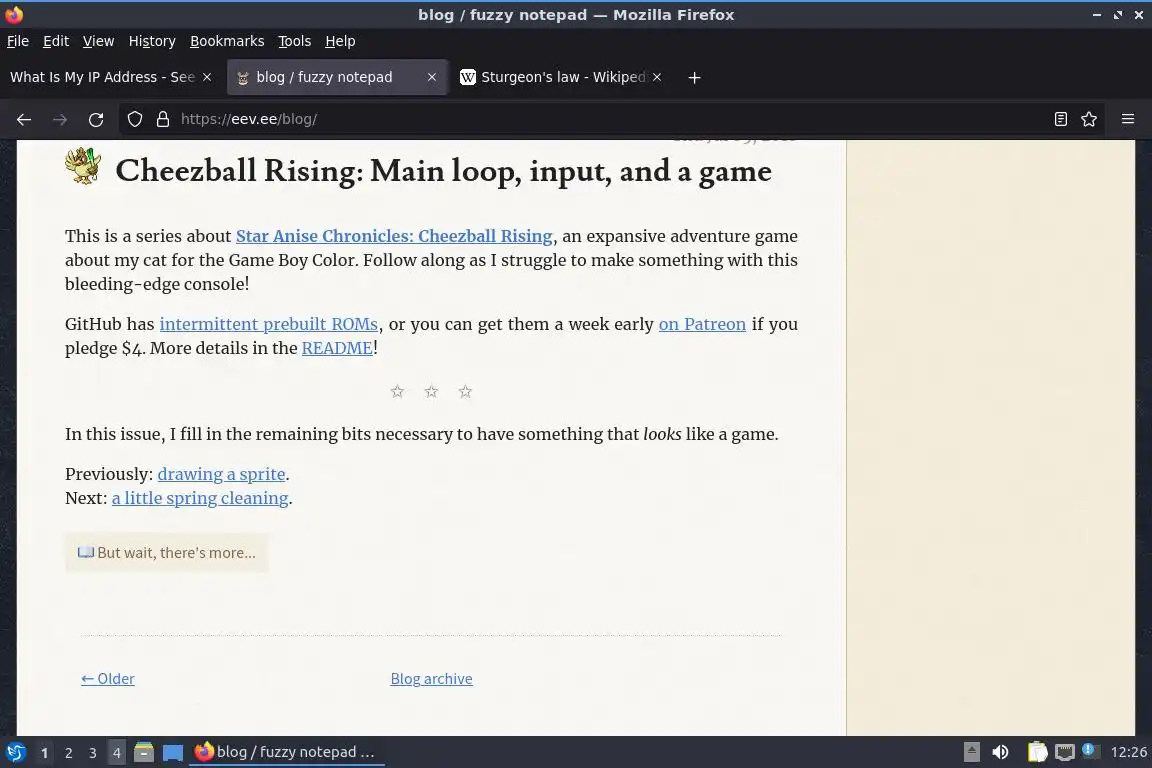
Task: Toggle reader view icon in address bar
Action: point(1060,119)
